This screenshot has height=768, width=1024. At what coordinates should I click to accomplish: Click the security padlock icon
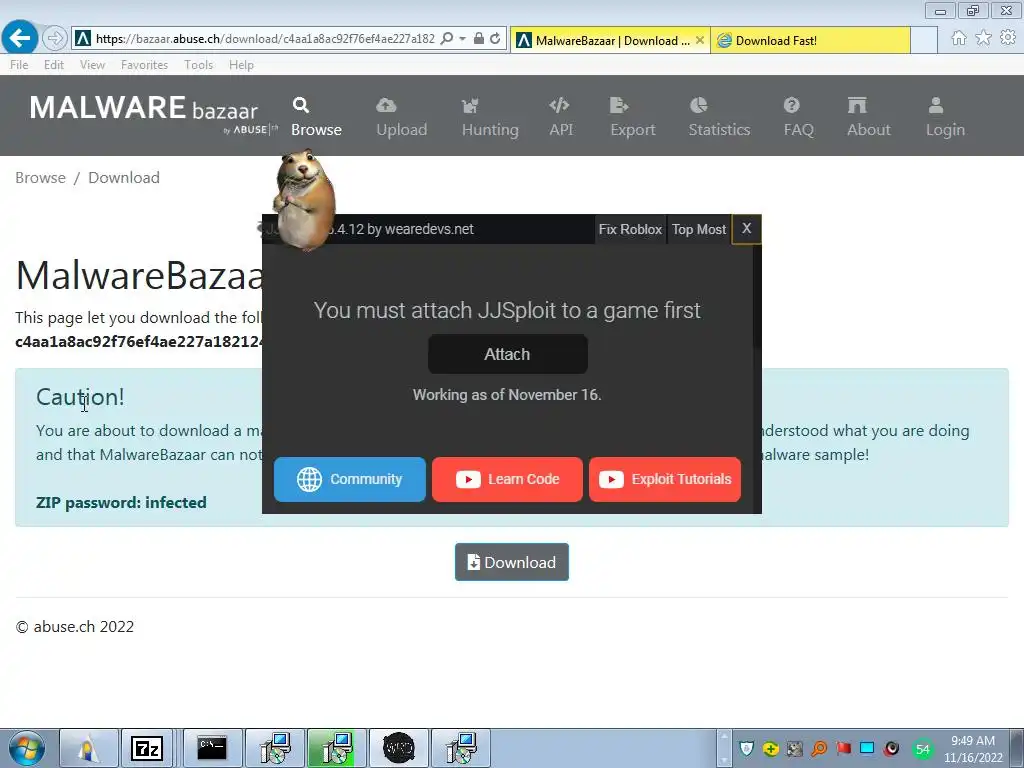click(x=479, y=39)
